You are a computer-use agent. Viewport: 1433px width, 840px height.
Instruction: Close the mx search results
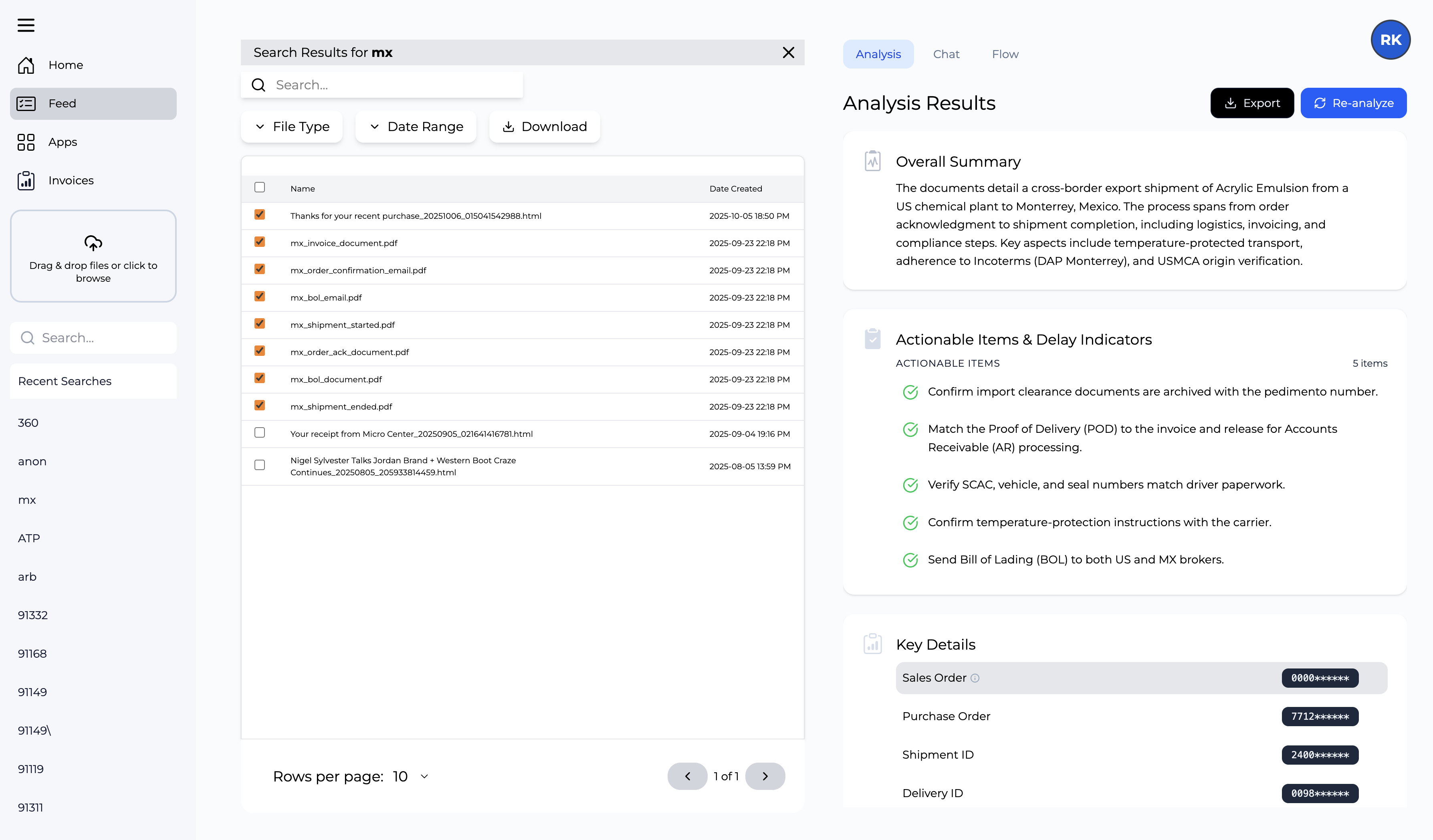[x=788, y=53]
